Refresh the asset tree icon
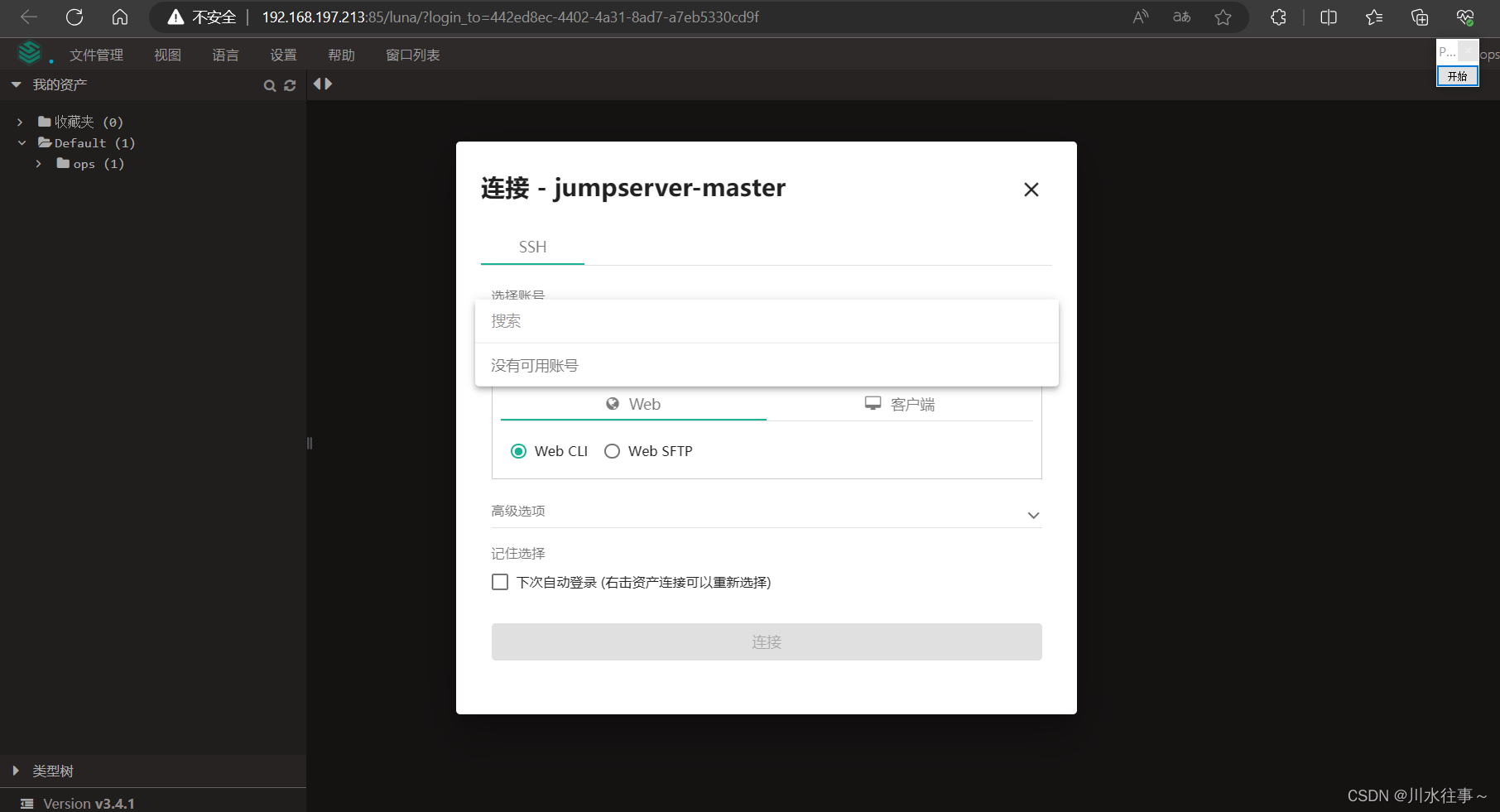The width and height of the screenshot is (1500, 812). pos(290,85)
